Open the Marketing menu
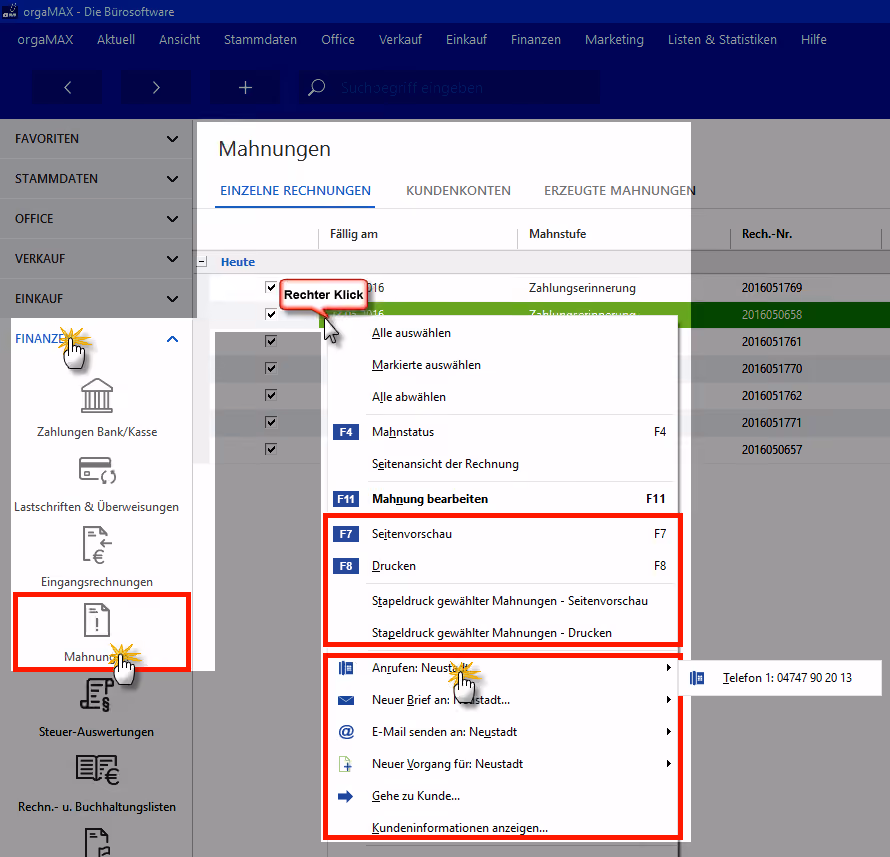The height and width of the screenshot is (857, 890). pos(614,40)
